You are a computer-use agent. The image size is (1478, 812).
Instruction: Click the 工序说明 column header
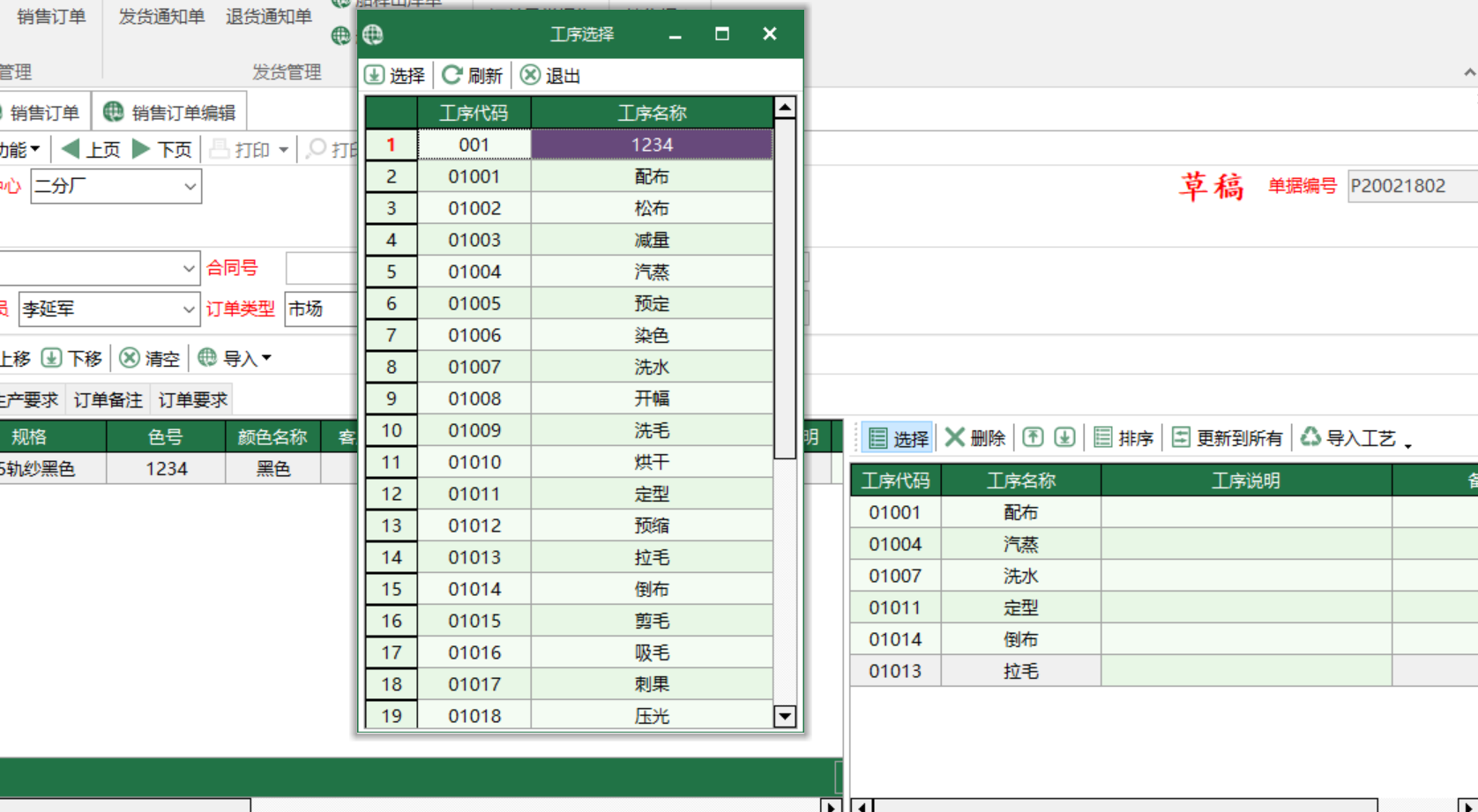1246,480
